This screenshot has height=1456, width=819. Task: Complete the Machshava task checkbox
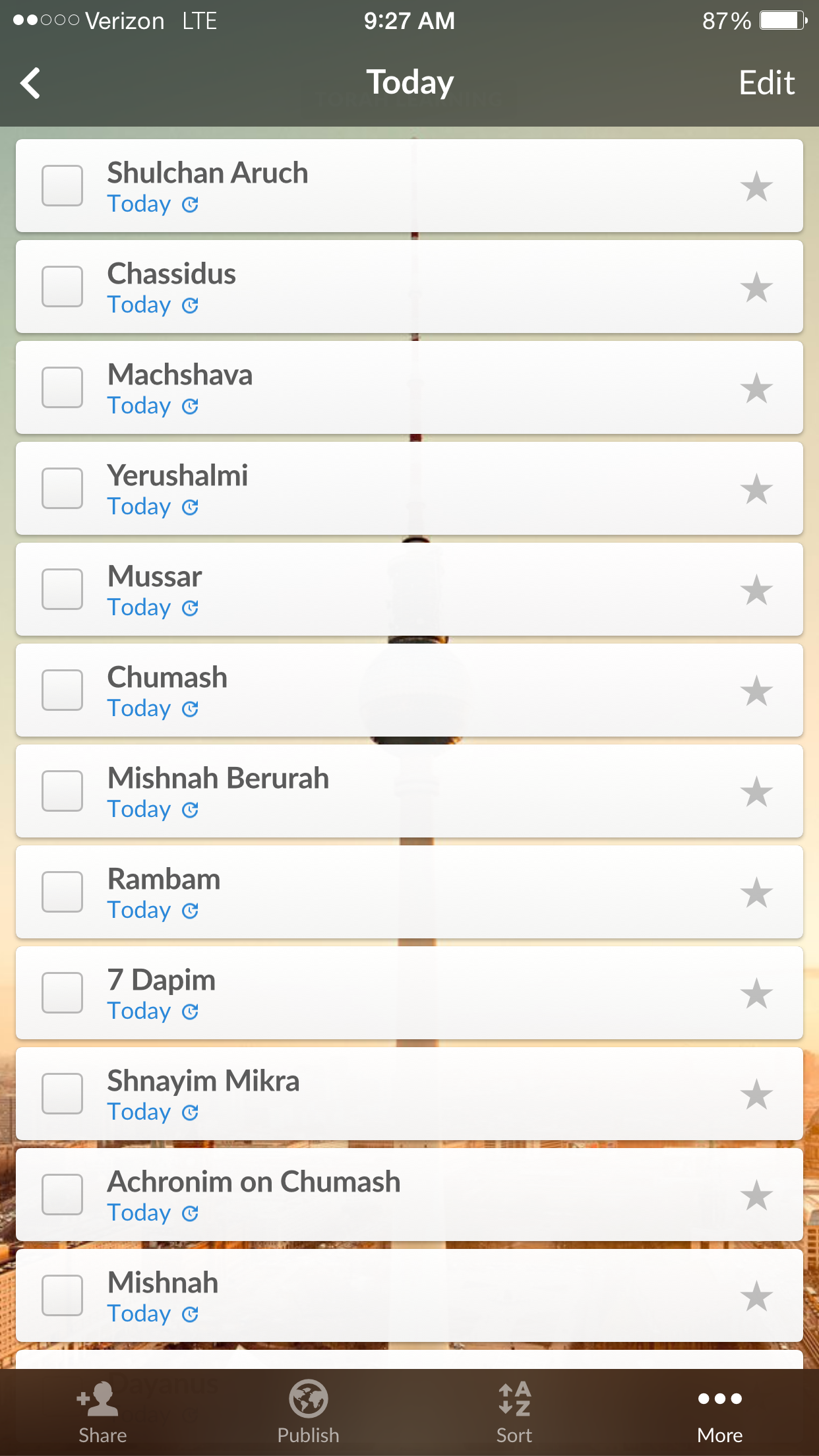[63, 388]
